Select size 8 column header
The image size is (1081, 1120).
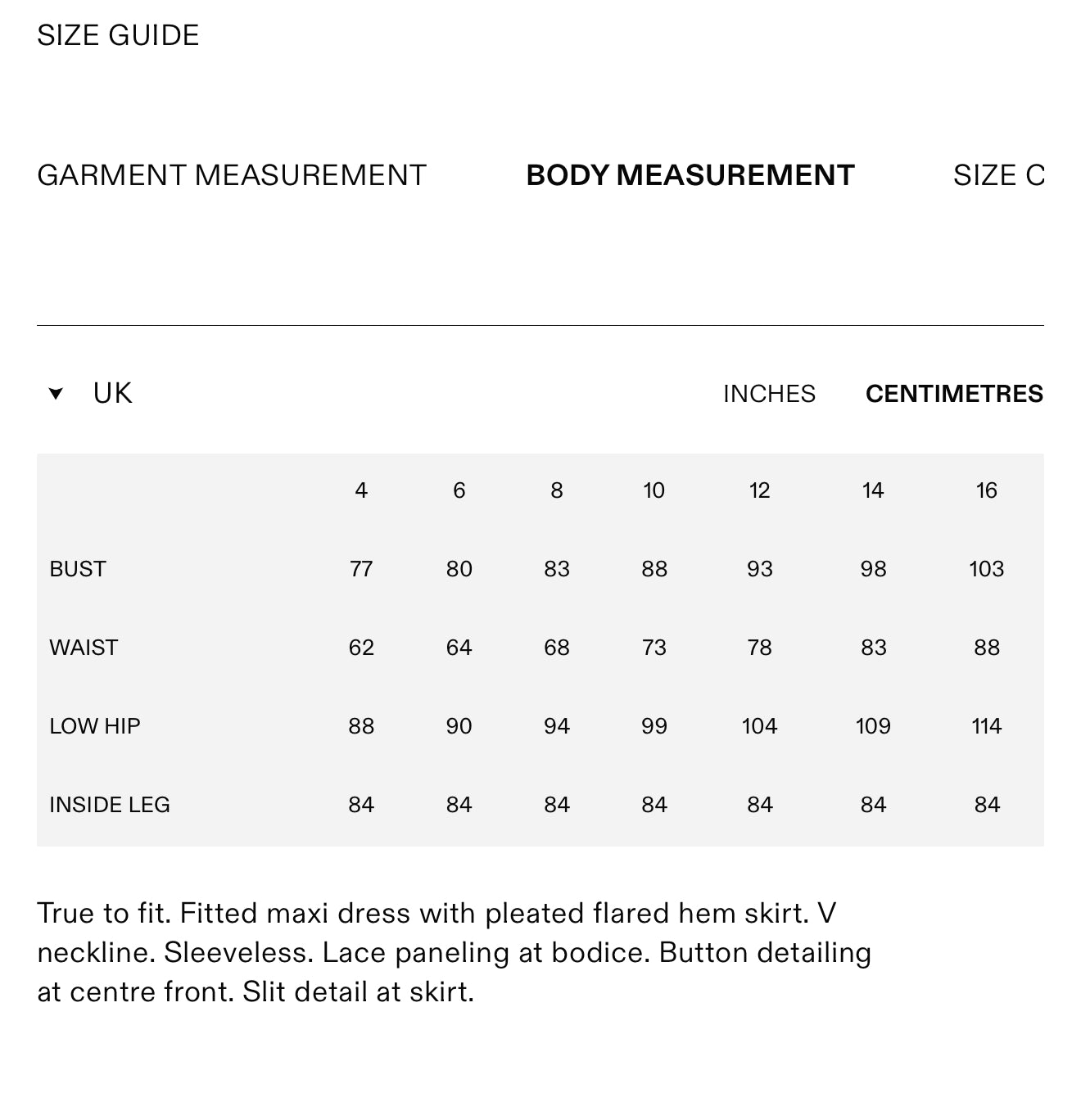(557, 490)
